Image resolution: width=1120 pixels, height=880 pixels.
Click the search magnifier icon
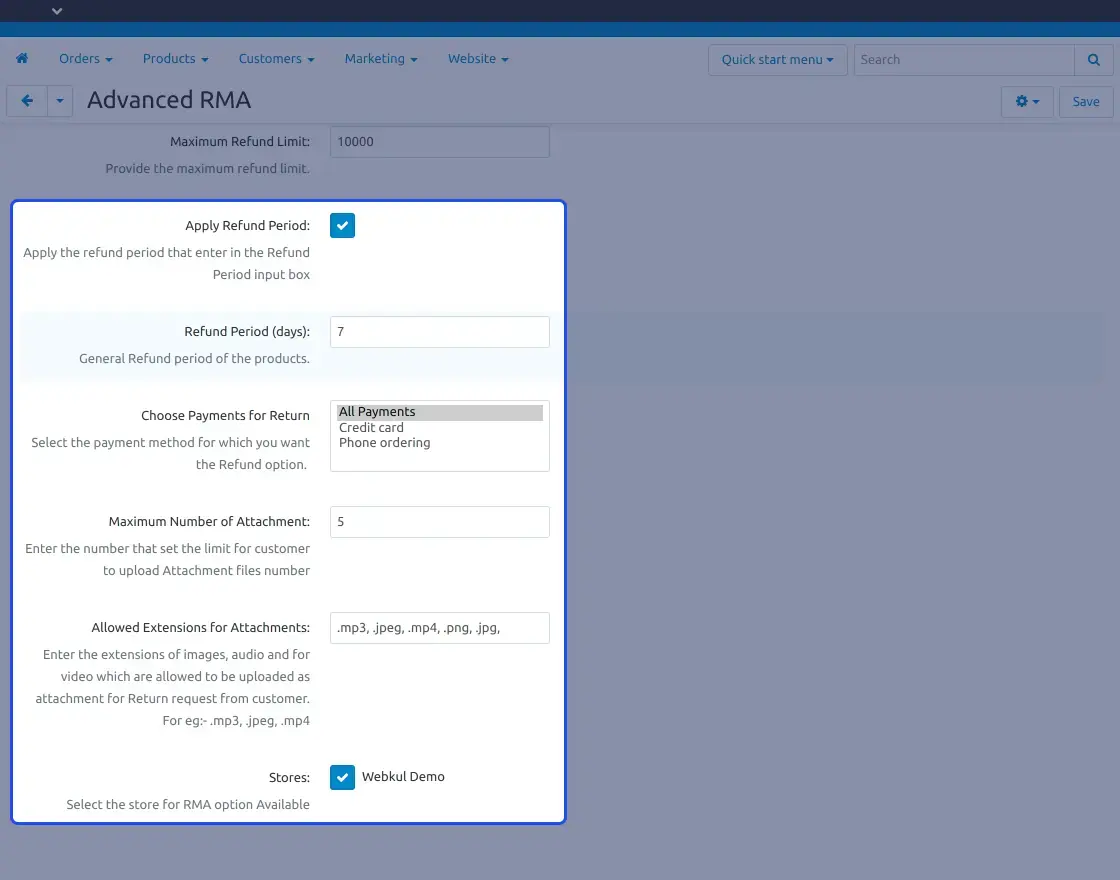click(1093, 60)
